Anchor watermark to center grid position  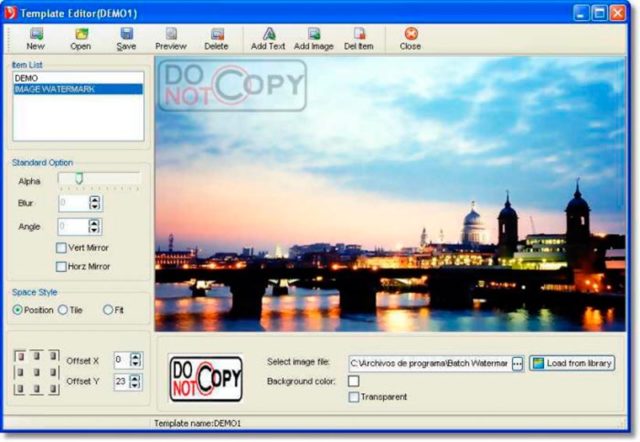click(x=37, y=372)
